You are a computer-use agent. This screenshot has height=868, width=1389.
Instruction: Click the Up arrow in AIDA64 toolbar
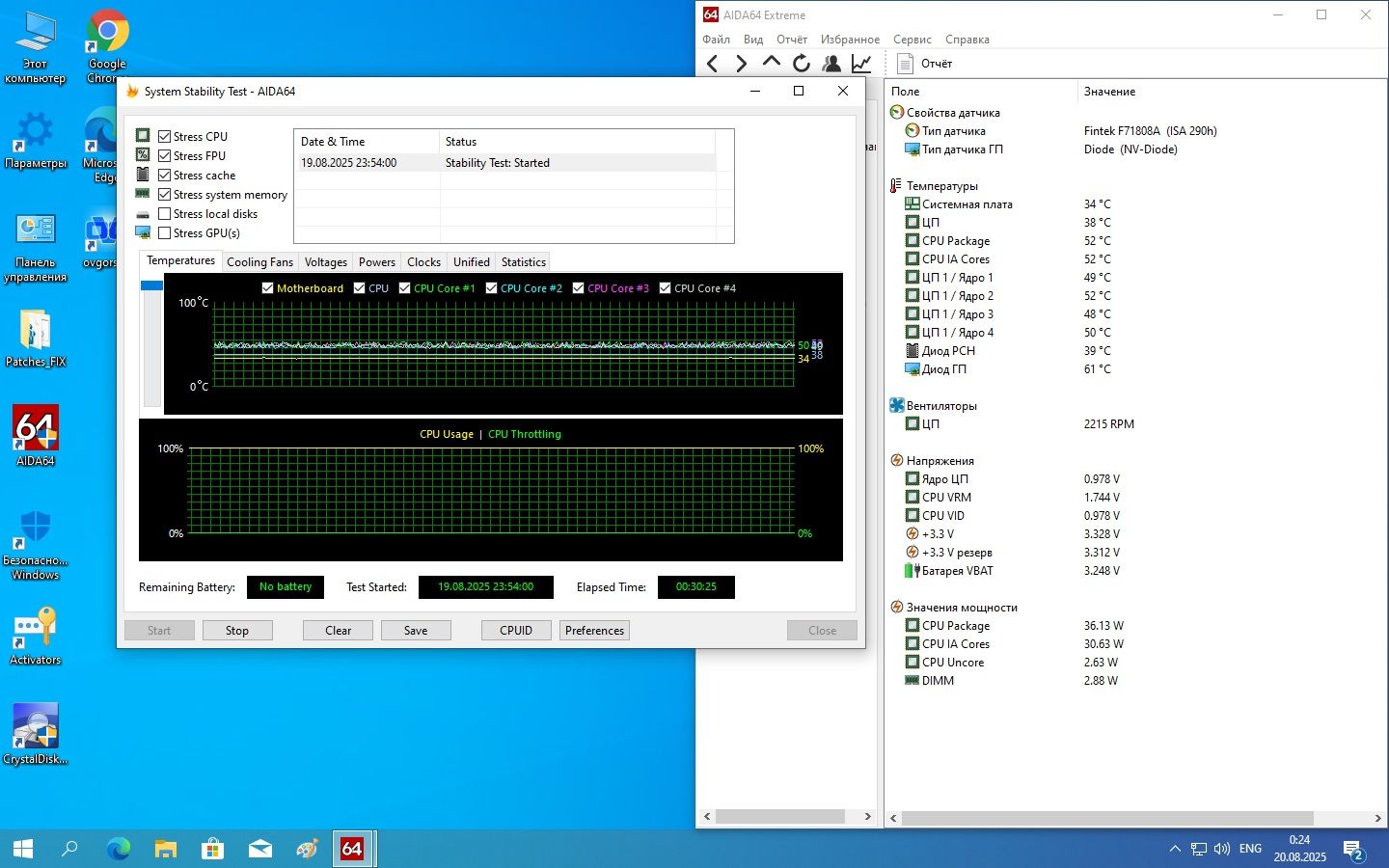[x=772, y=63]
